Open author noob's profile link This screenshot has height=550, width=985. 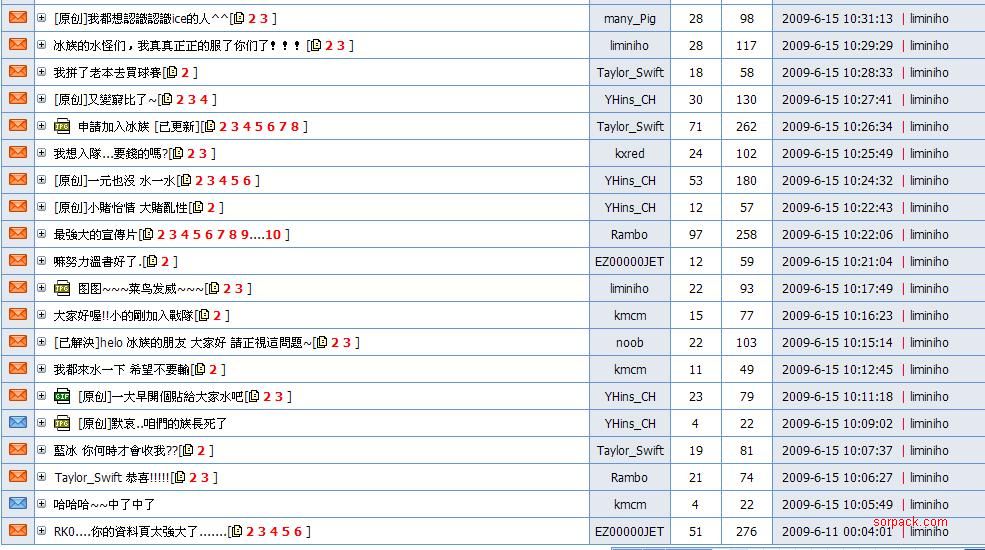[630, 342]
